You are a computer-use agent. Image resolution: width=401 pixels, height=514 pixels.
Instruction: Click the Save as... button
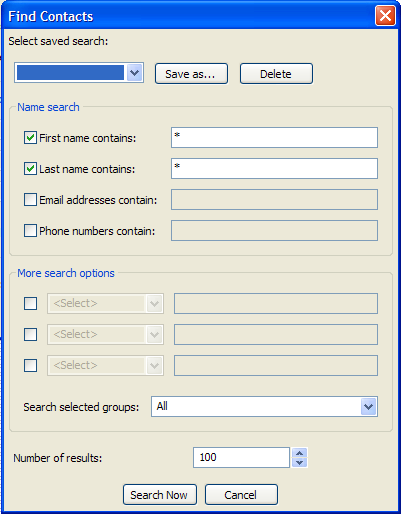(191, 74)
